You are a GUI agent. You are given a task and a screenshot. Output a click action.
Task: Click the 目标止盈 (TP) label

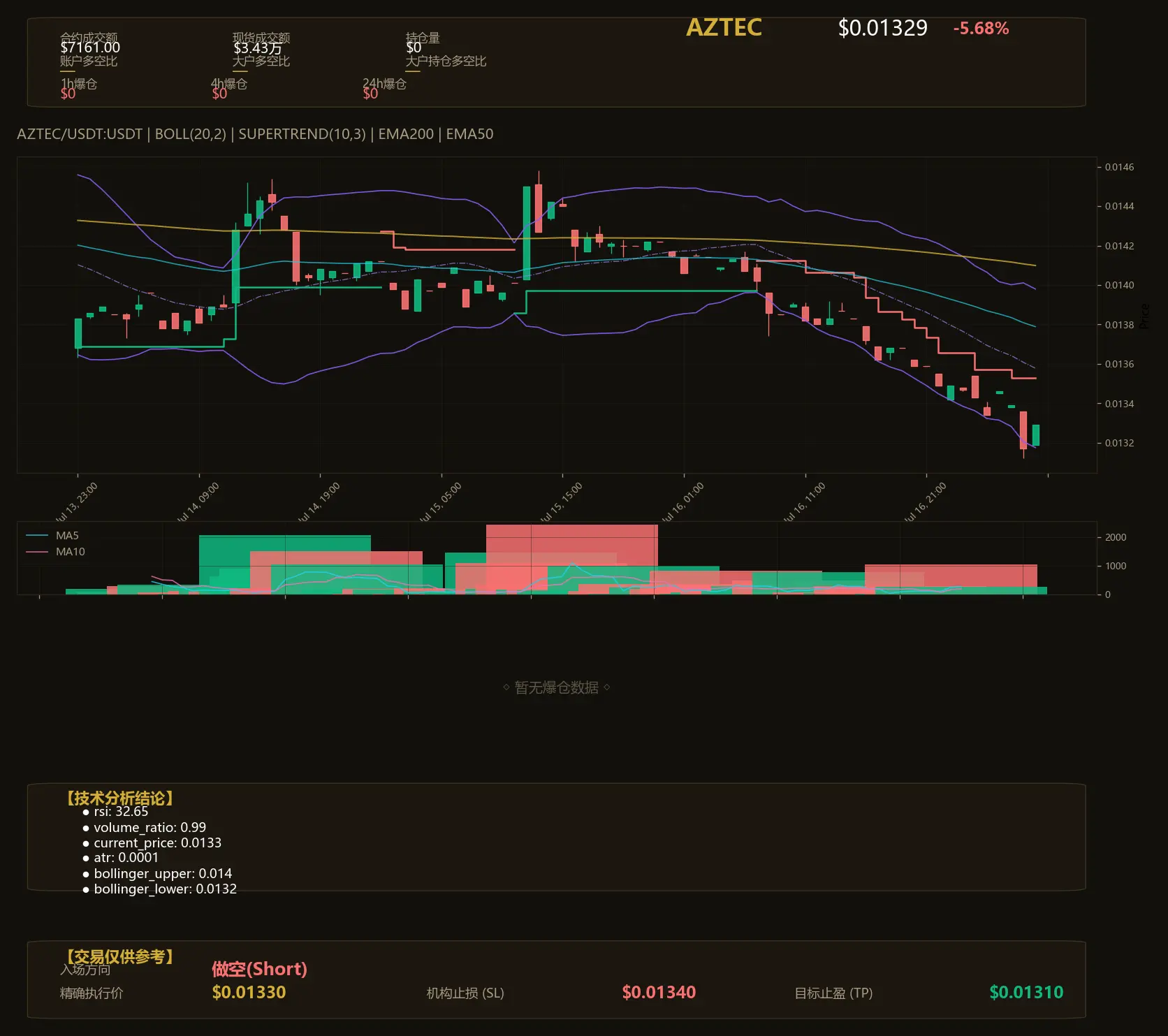click(833, 993)
